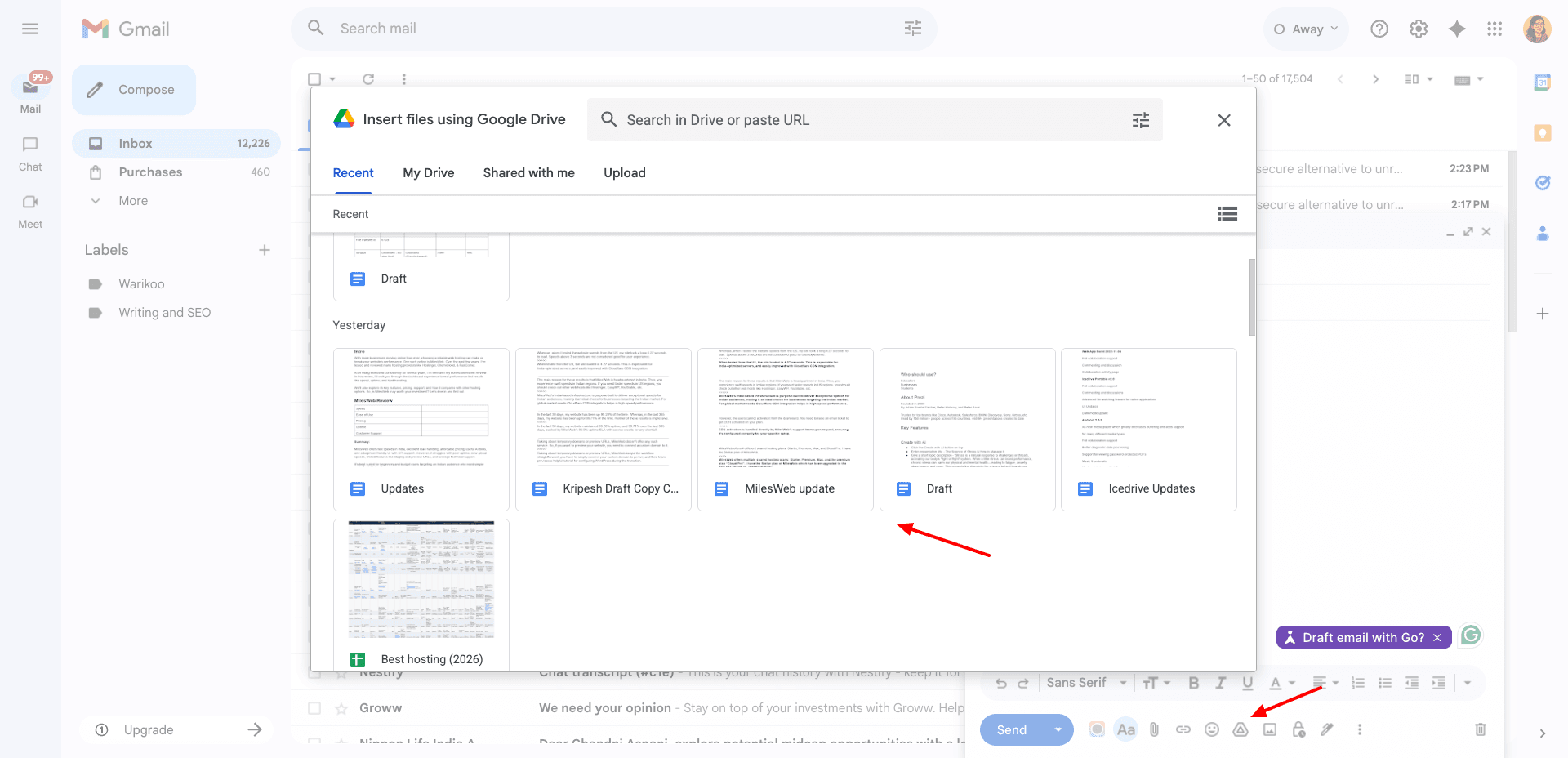Image resolution: width=1568 pixels, height=758 pixels.
Task: Expand the select-all checkbox dropdown arrow
Action: click(x=332, y=79)
